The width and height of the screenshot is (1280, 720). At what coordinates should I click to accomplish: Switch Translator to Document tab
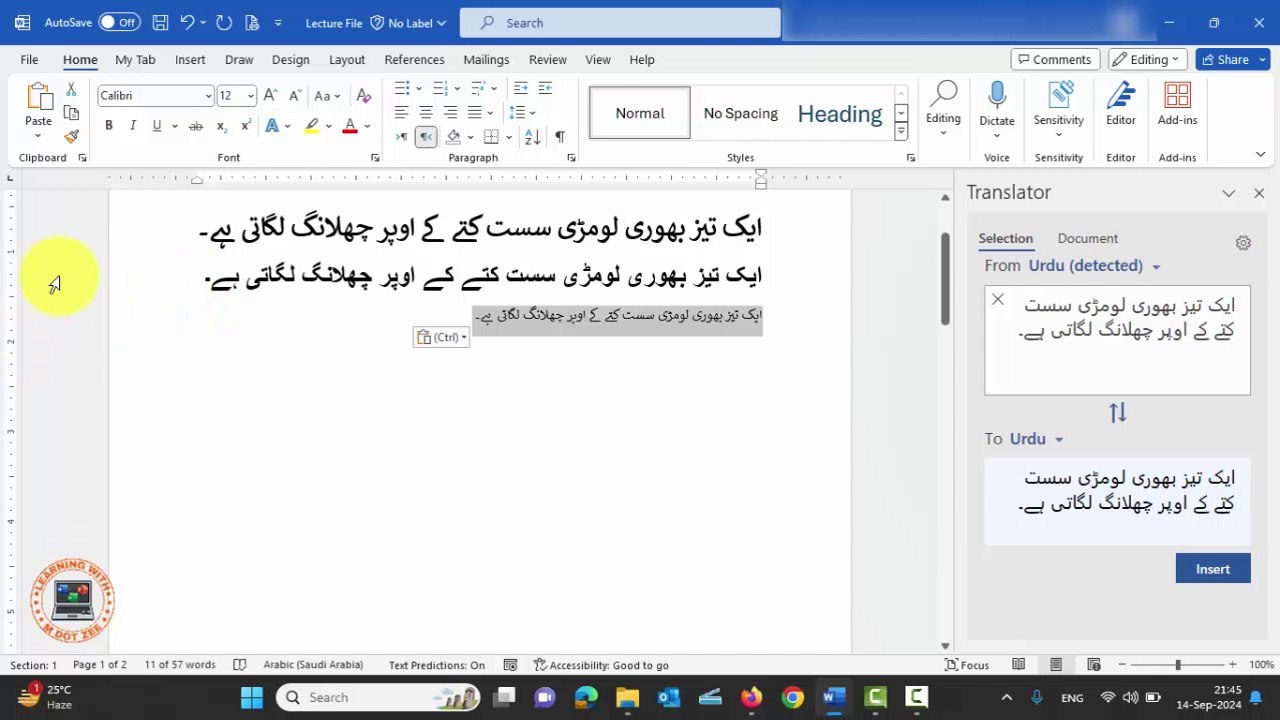pos(1088,238)
